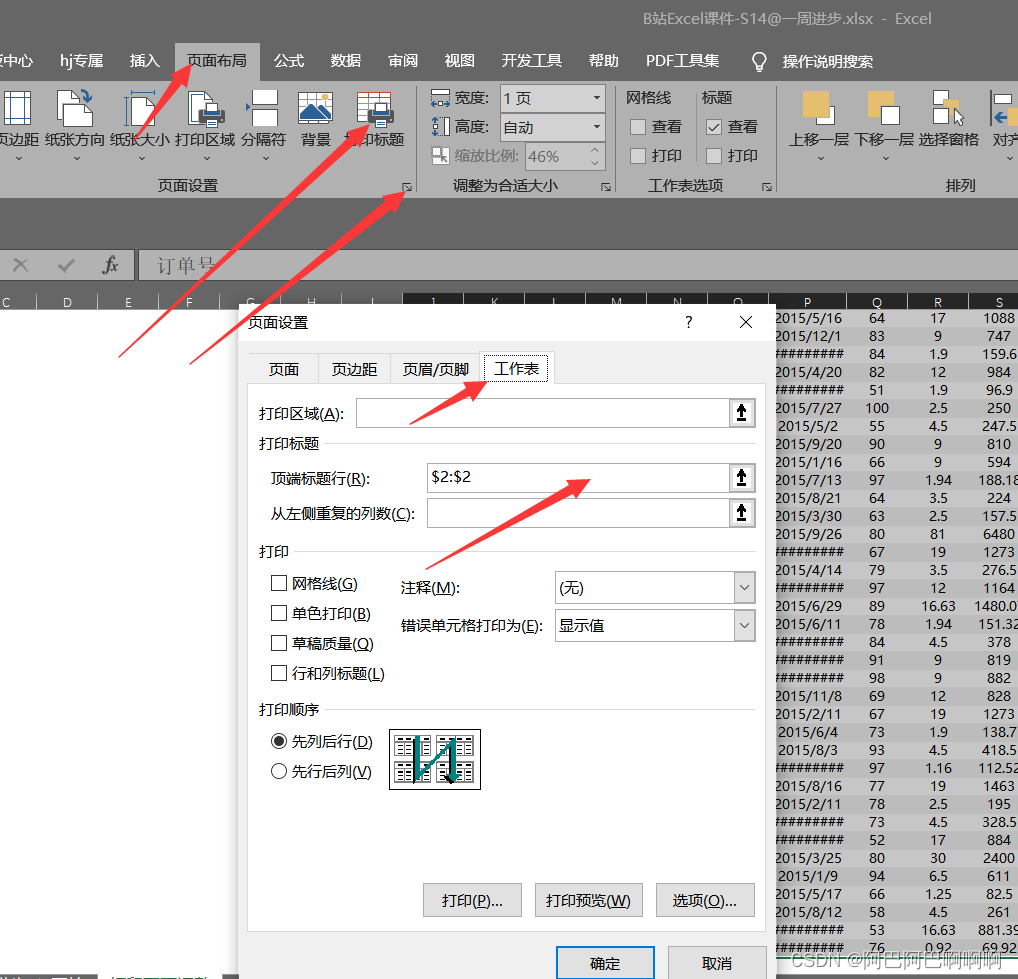Click the $2:$2 rows to repeat field

(578, 478)
